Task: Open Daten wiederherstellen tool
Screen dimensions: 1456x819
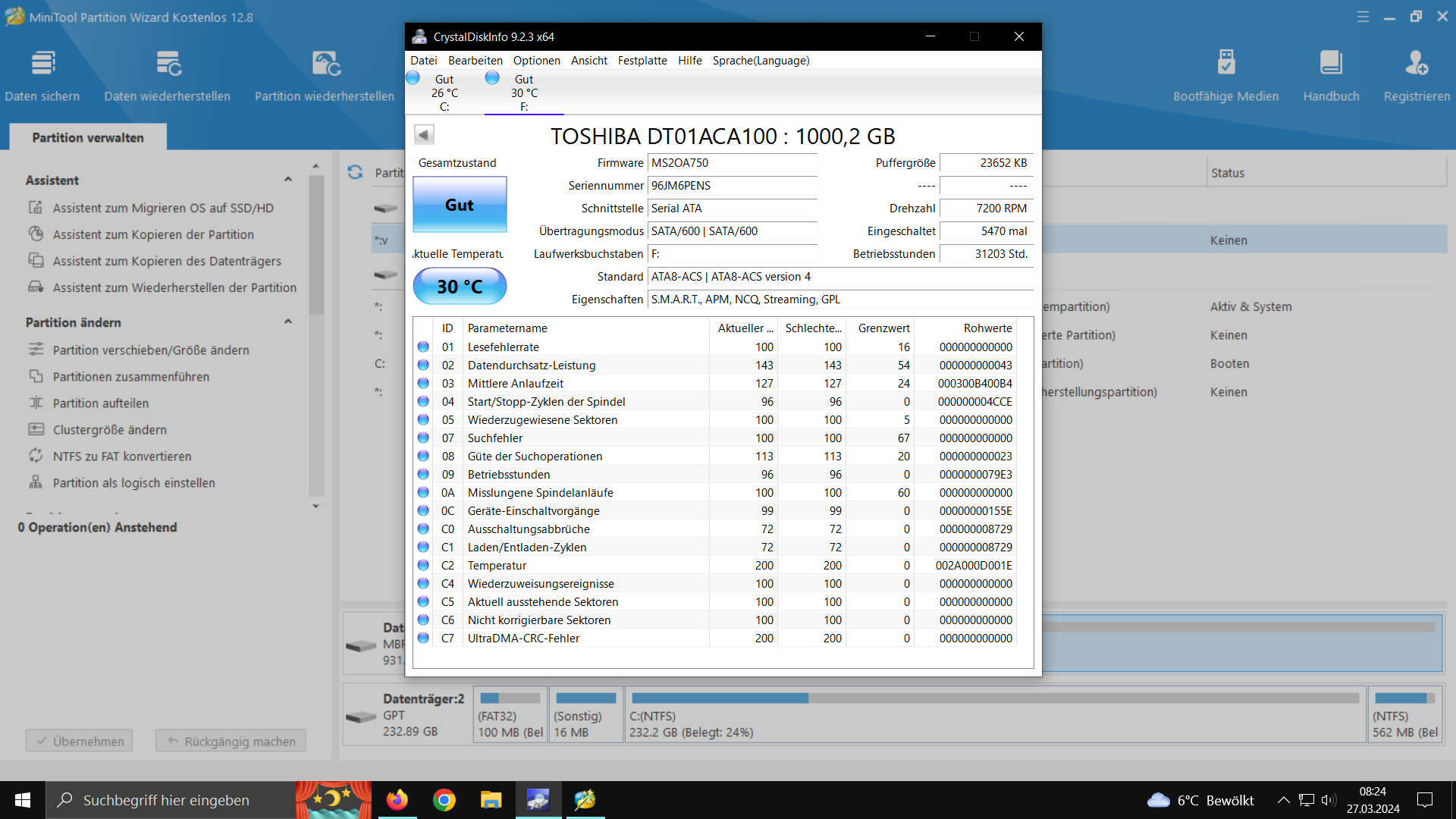Action: pyautogui.click(x=168, y=64)
